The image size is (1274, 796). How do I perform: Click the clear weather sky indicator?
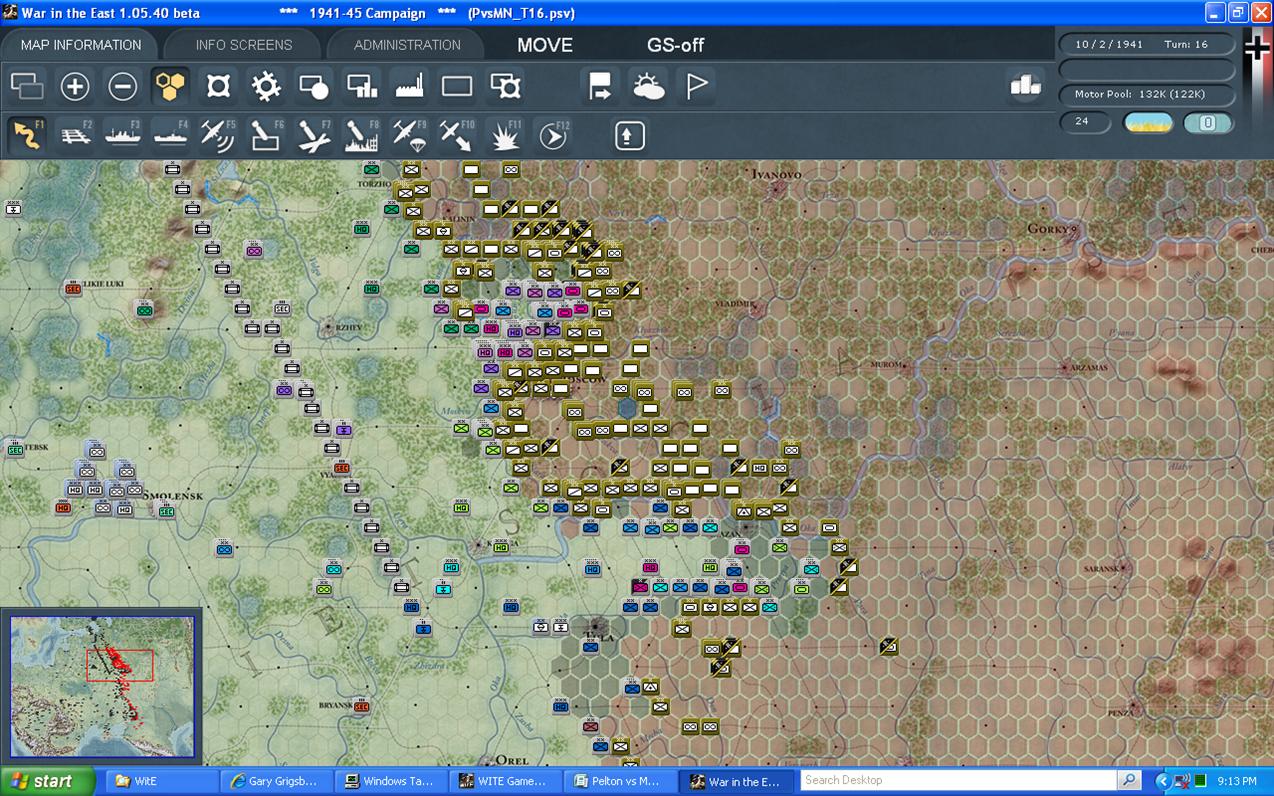[x=1148, y=123]
